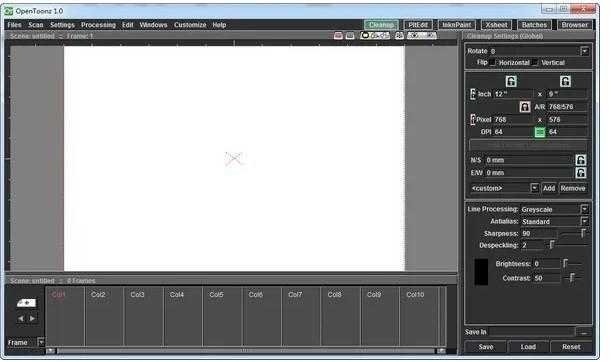
Task: Open the Help menu
Action: [219, 25]
